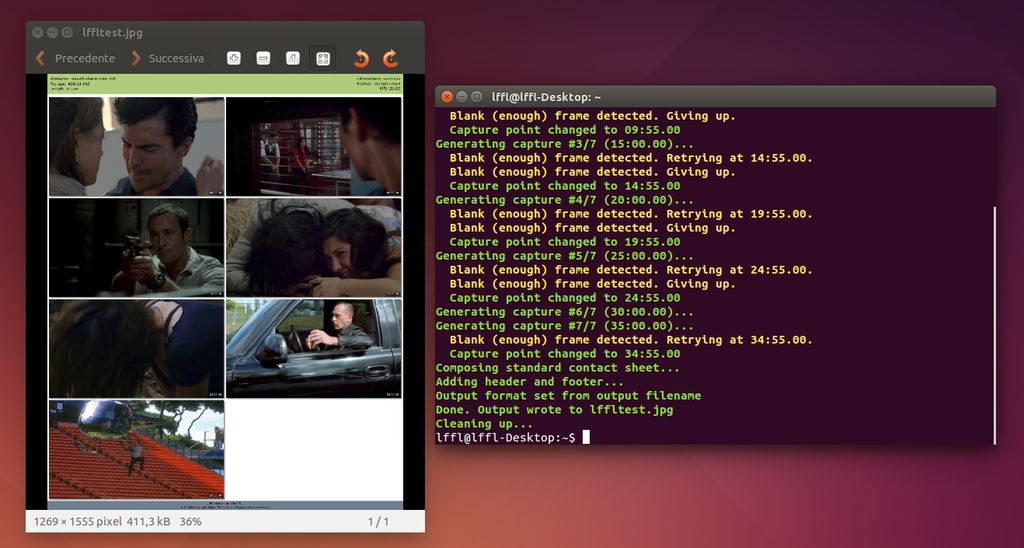
Task: Maximize the terminal window
Action: click(477, 97)
